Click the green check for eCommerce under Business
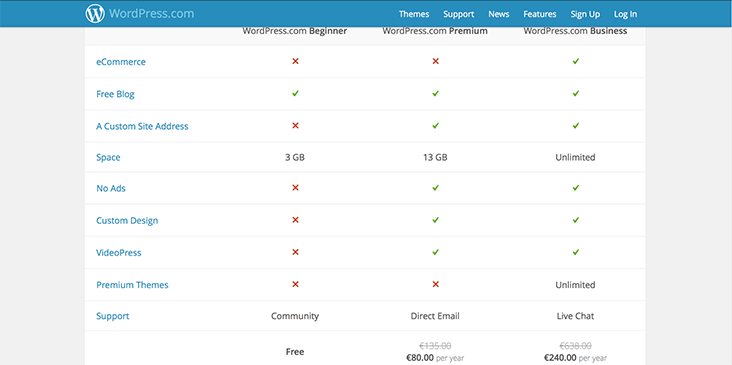The image size is (732, 365). click(x=576, y=61)
